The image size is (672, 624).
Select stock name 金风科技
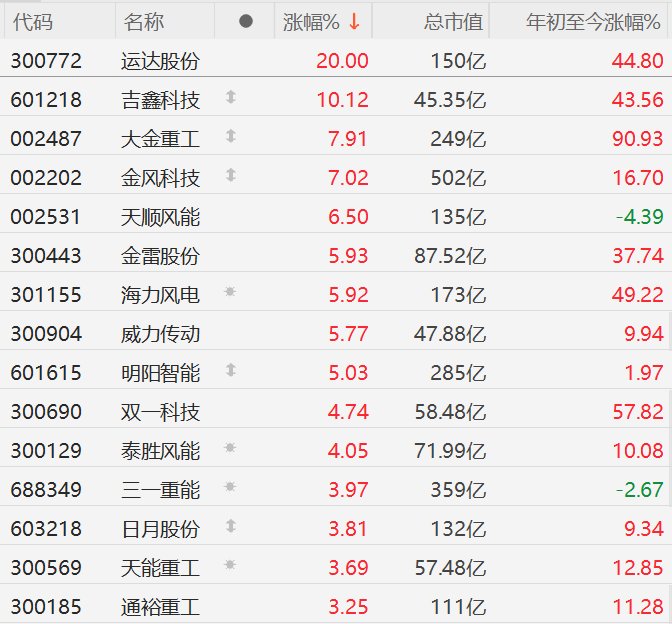click(160, 178)
